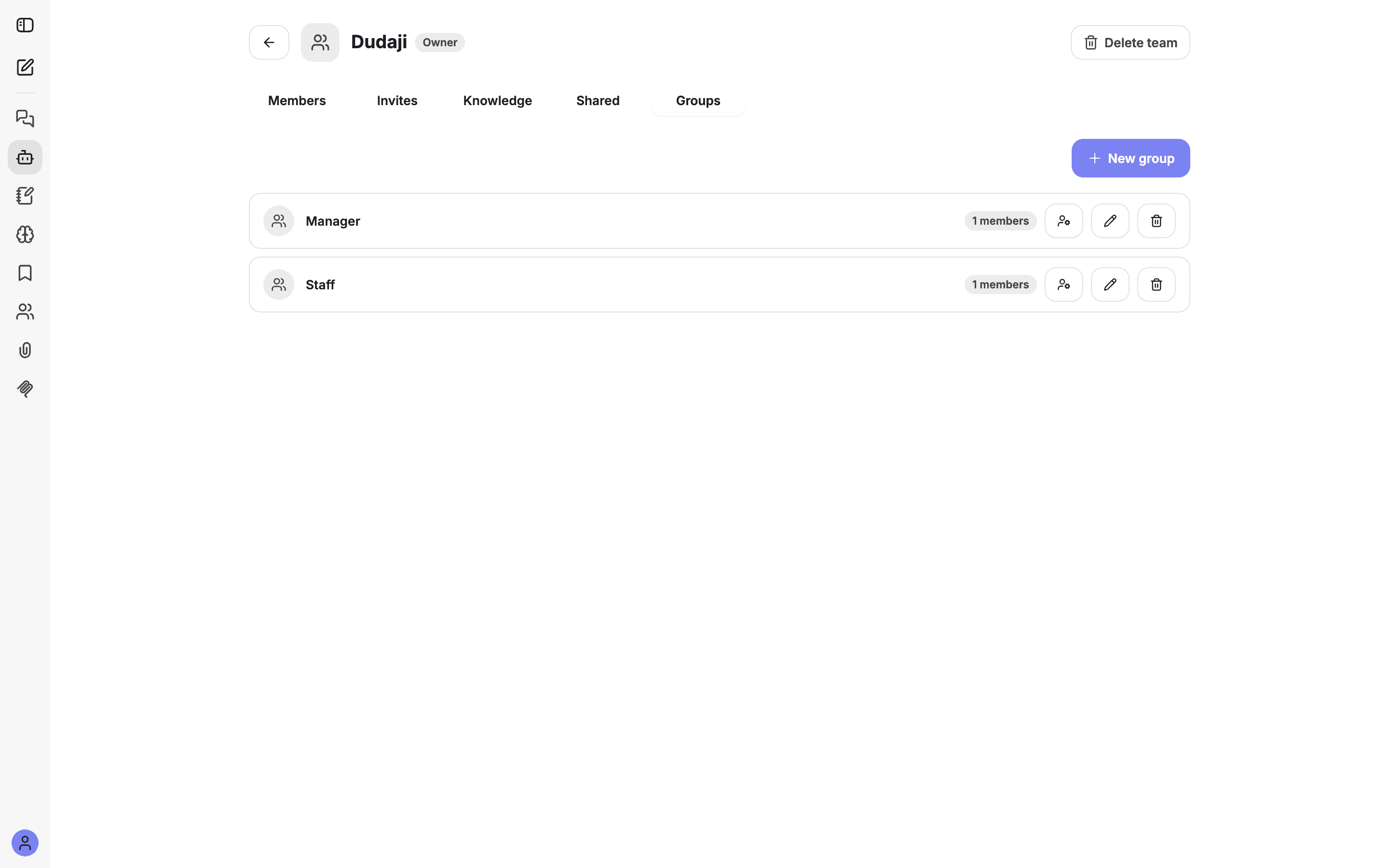Click the Staff group name
The image size is (1389, 868).
(x=320, y=285)
